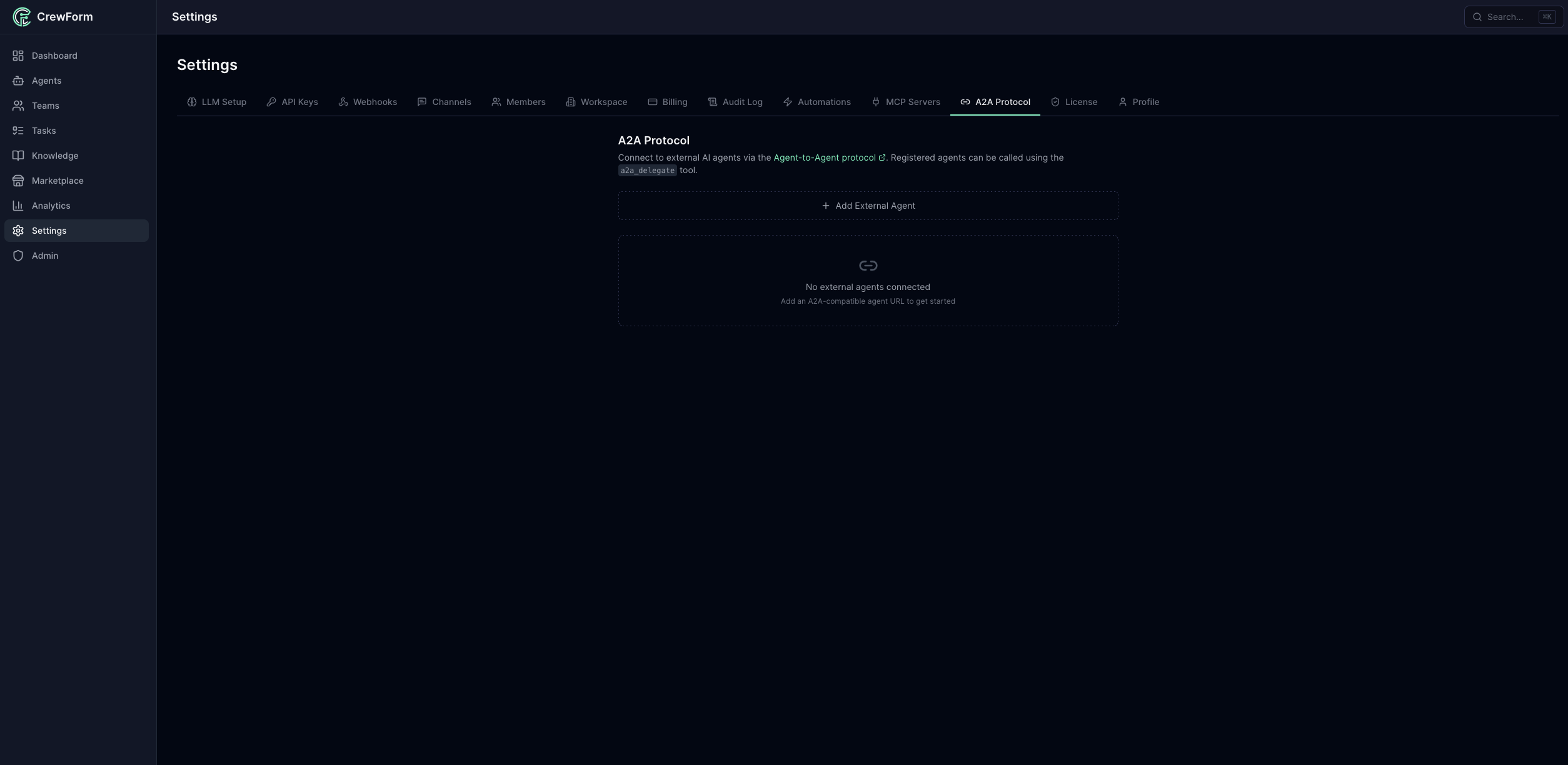Open the Agent-to-Agent protocol link
Image resolution: width=1568 pixels, height=765 pixels.
[825, 157]
